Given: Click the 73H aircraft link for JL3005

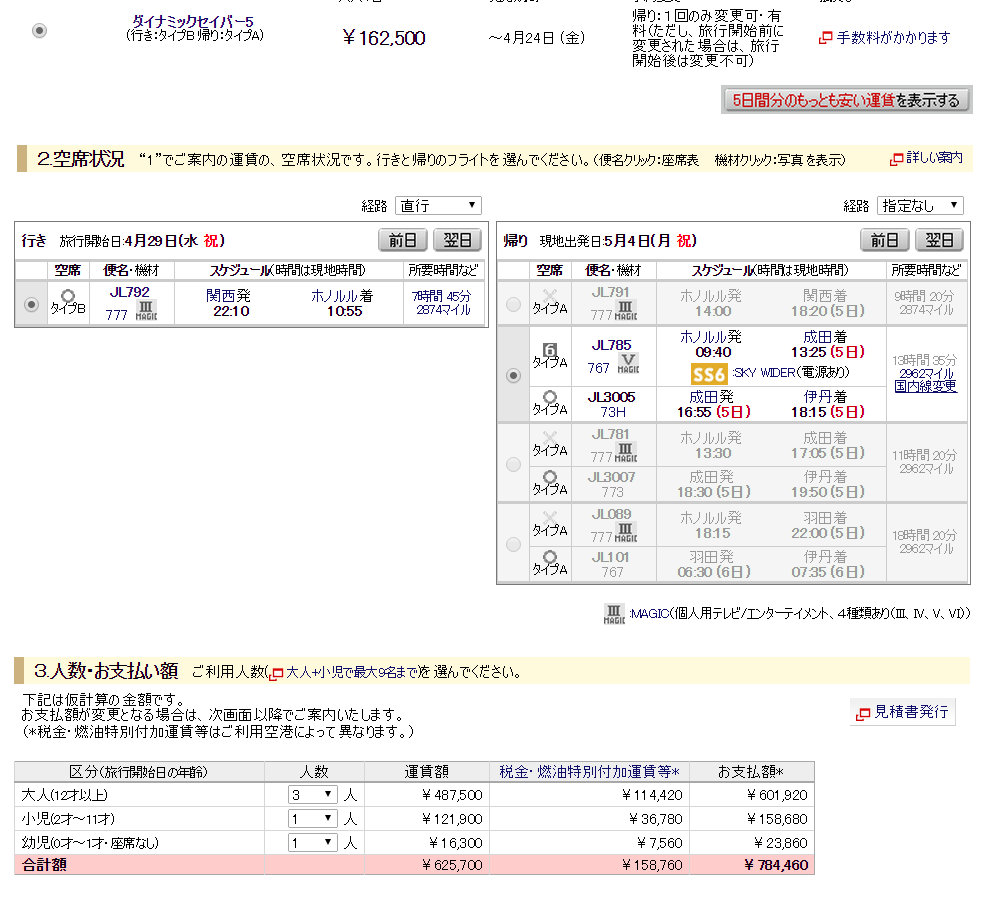Looking at the screenshot, I should [612, 412].
